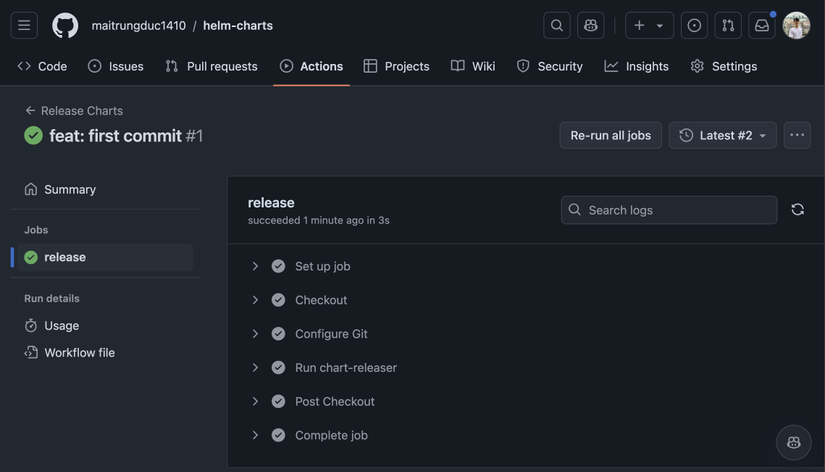Refresh the logs with reload icon
The width and height of the screenshot is (825, 472).
pos(797,209)
